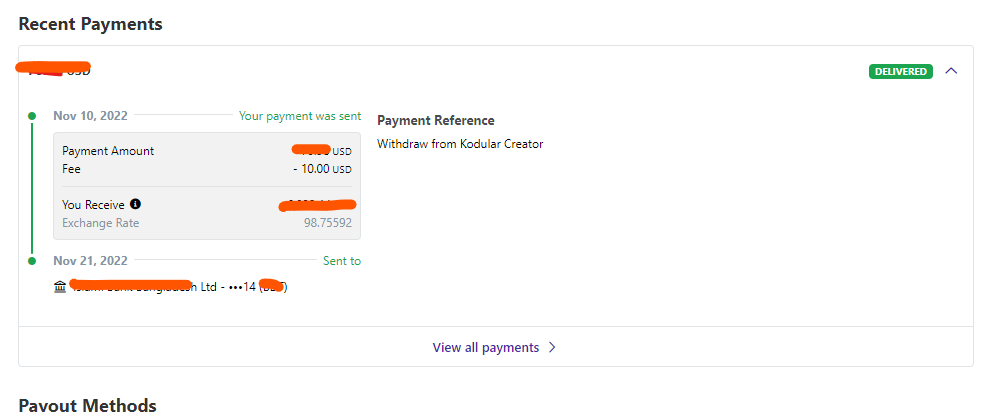Click the green Sent to label
This screenshot has width=990, height=412.
(x=342, y=261)
